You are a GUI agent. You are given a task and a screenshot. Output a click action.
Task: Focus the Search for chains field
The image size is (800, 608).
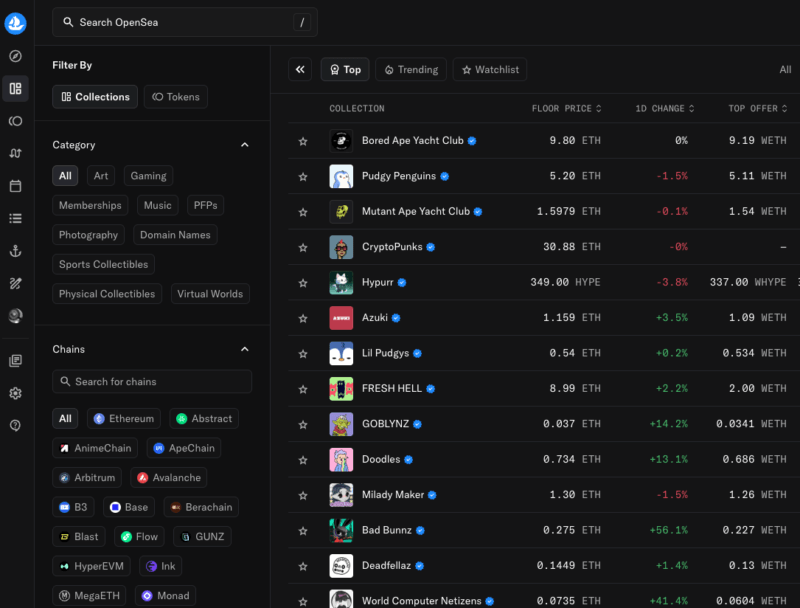[152, 382]
